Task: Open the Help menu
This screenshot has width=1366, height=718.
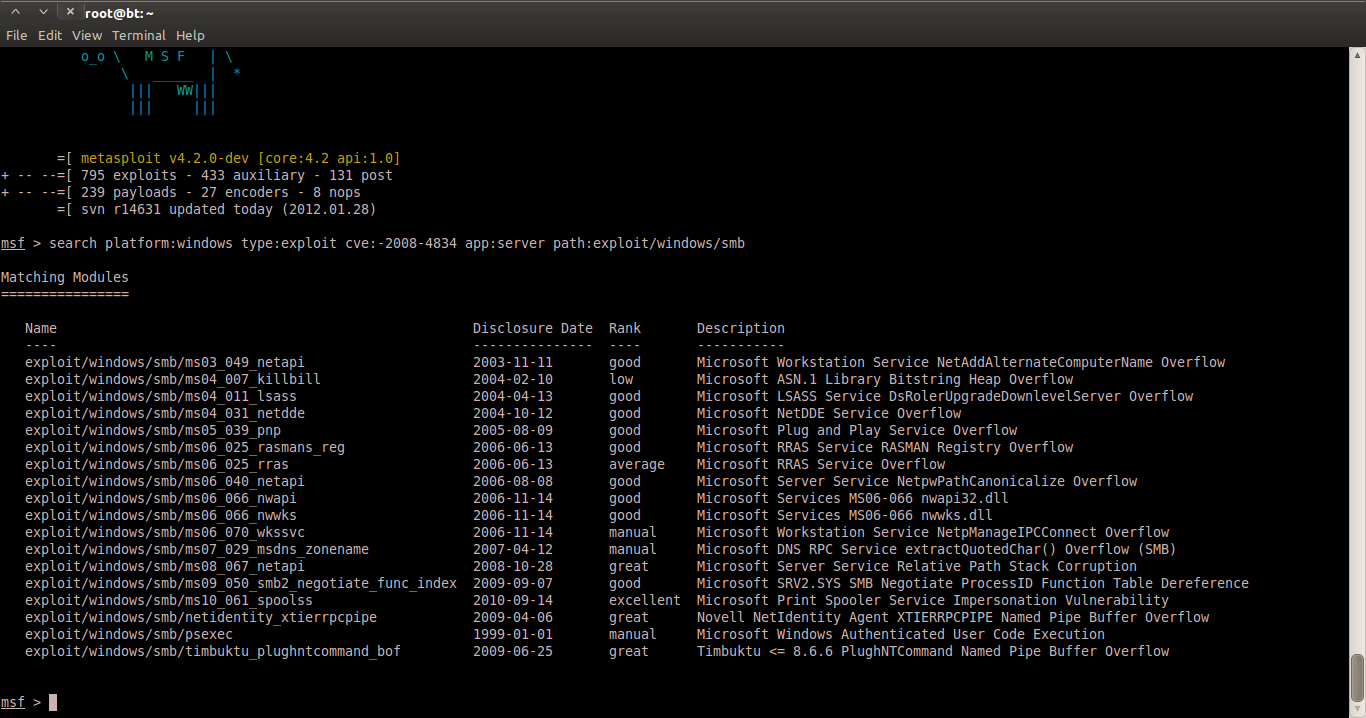Action: 190,35
